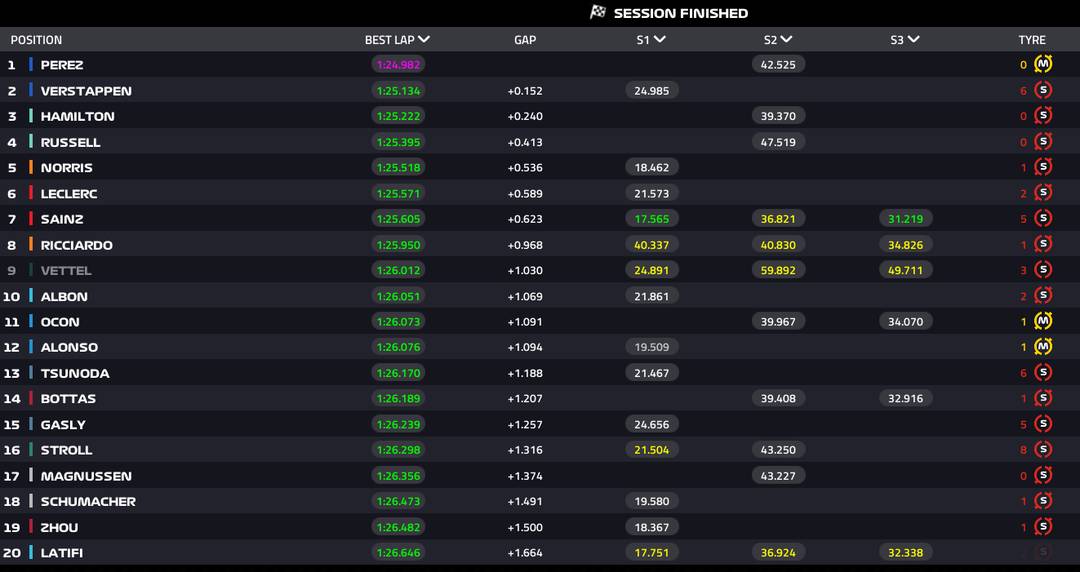Click Hamilton's soft tyre icon
This screenshot has height=572, width=1080.
pos(1043,116)
